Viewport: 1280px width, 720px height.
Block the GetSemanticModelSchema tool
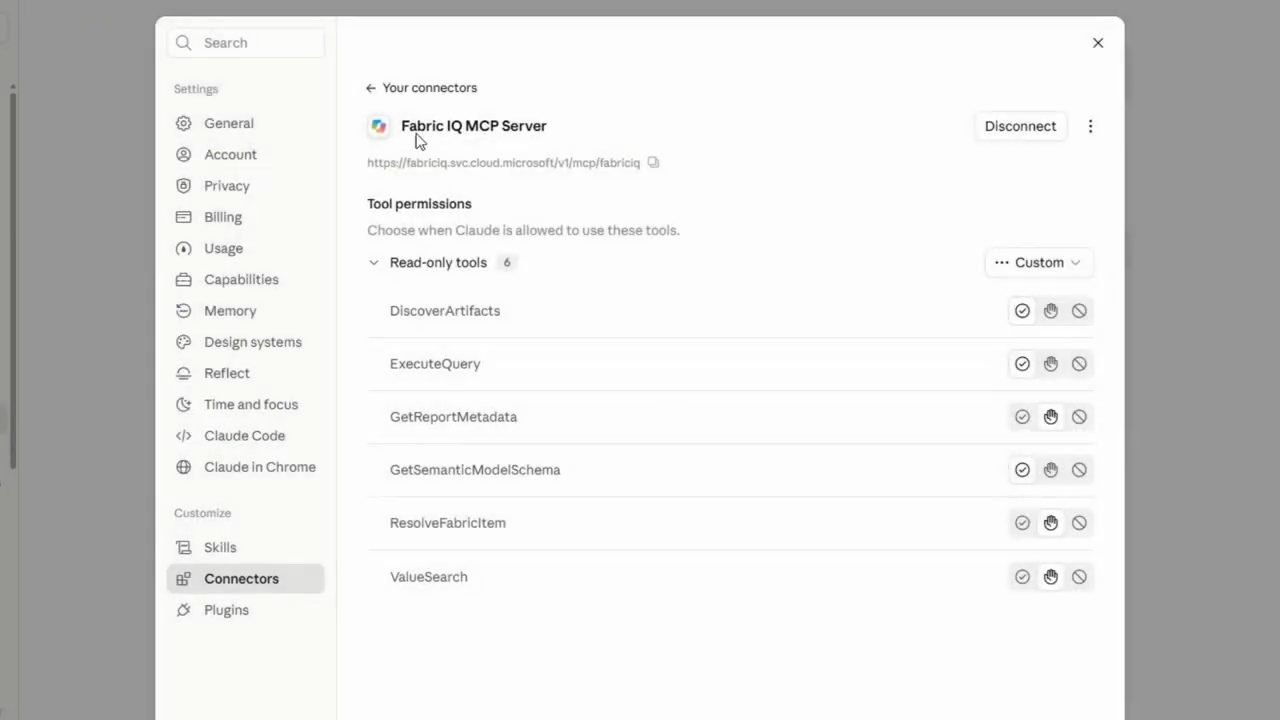pyautogui.click(x=1079, y=470)
